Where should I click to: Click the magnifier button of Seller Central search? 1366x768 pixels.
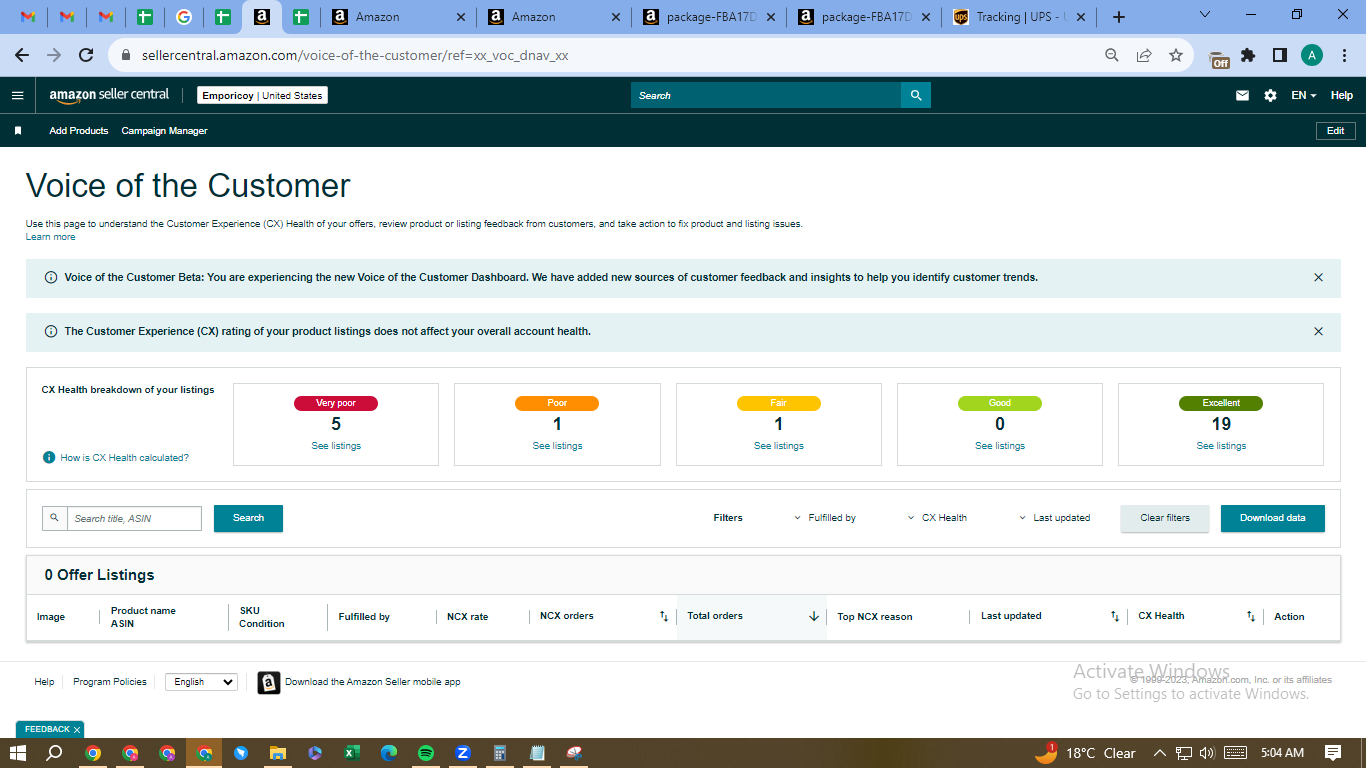(916, 95)
